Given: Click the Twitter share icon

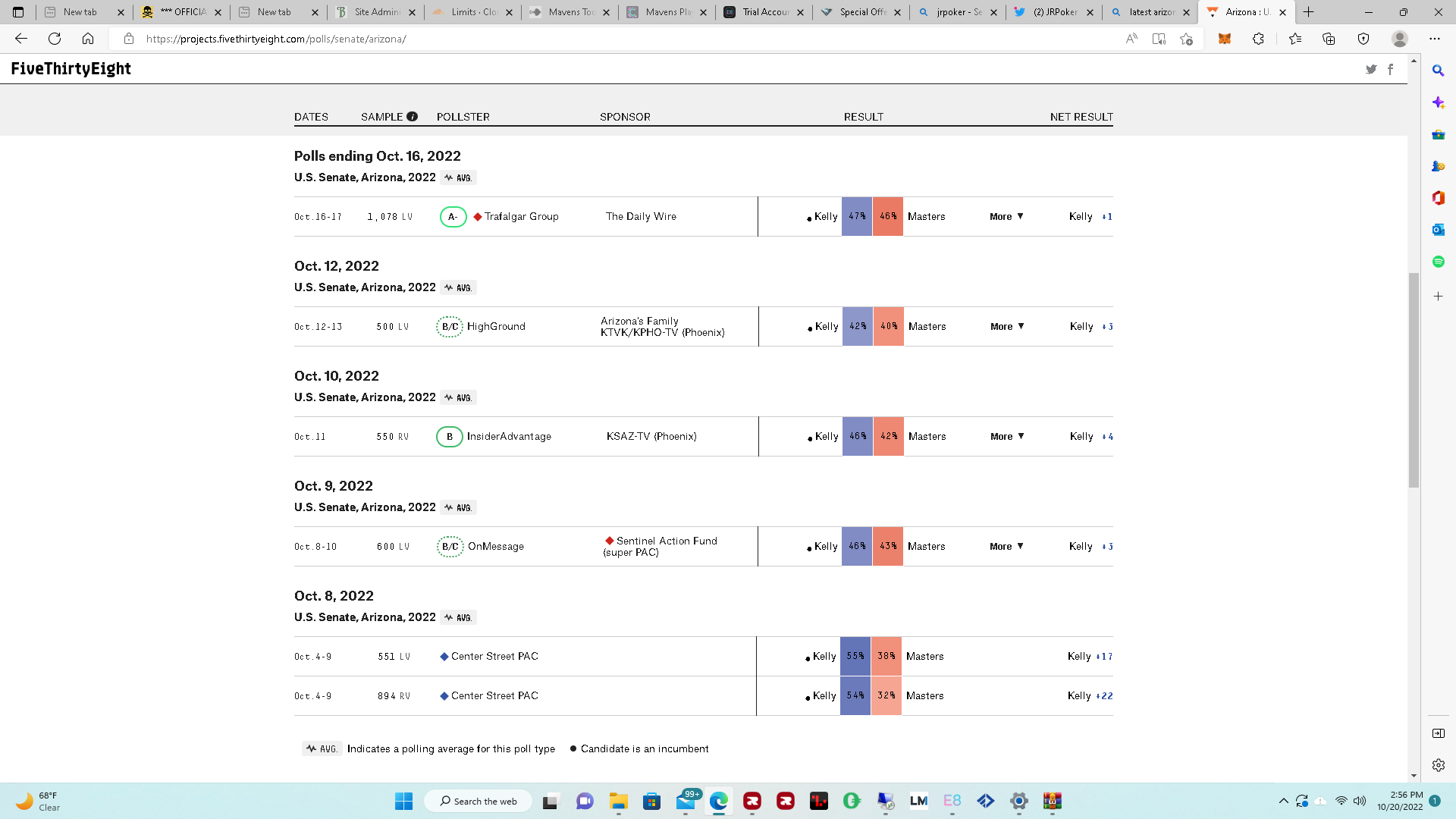Looking at the screenshot, I should (x=1371, y=69).
